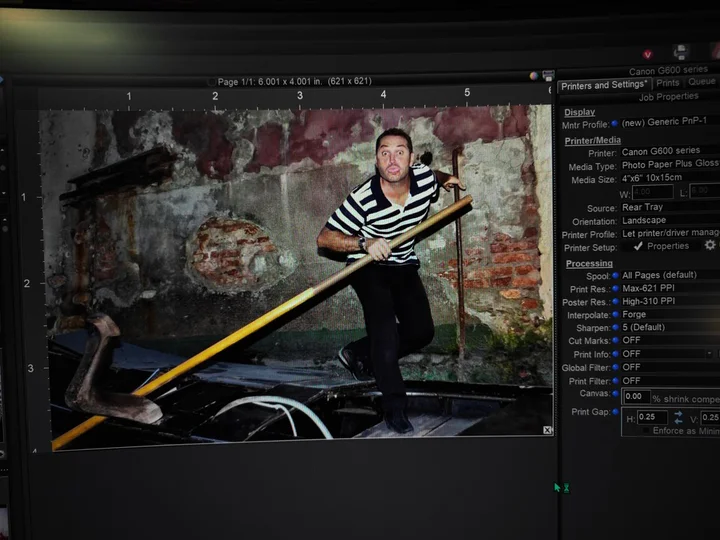Open the Interpolate dropdown showing Forge

click(669, 315)
